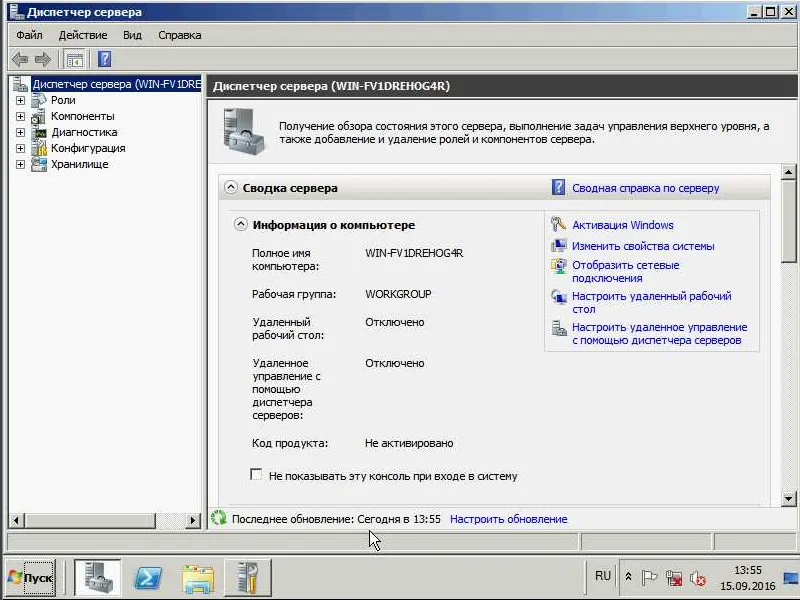Click the vertical scrollbar thumb in content pane

tap(788, 221)
